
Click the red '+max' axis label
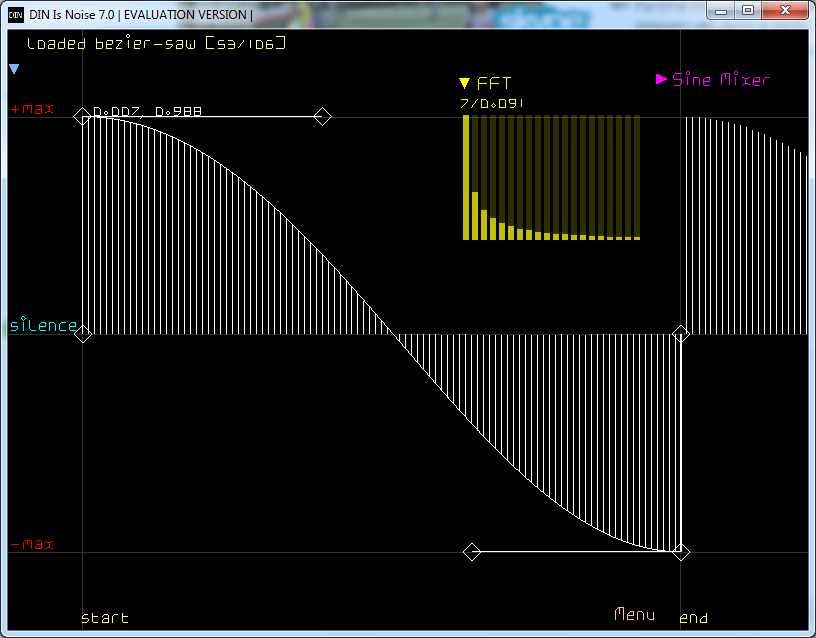click(33, 109)
